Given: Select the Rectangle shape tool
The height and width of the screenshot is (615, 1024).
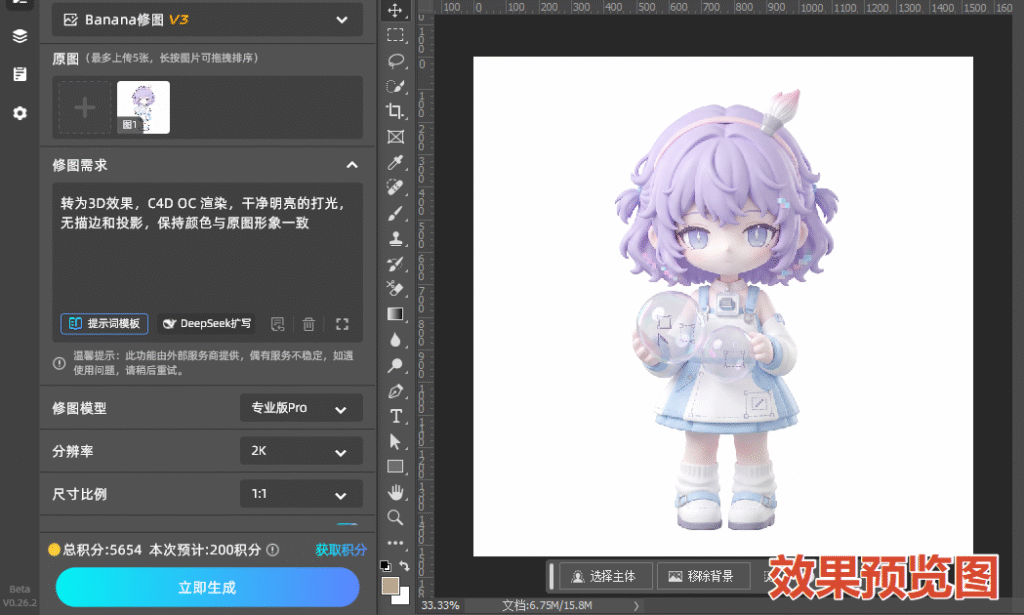Looking at the screenshot, I should point(395,467).
